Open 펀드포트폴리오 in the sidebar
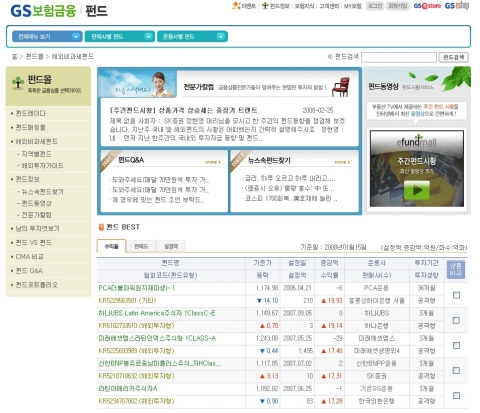Image resolution: width=480 pixels, height=413 pixels. tap(36, 285)
